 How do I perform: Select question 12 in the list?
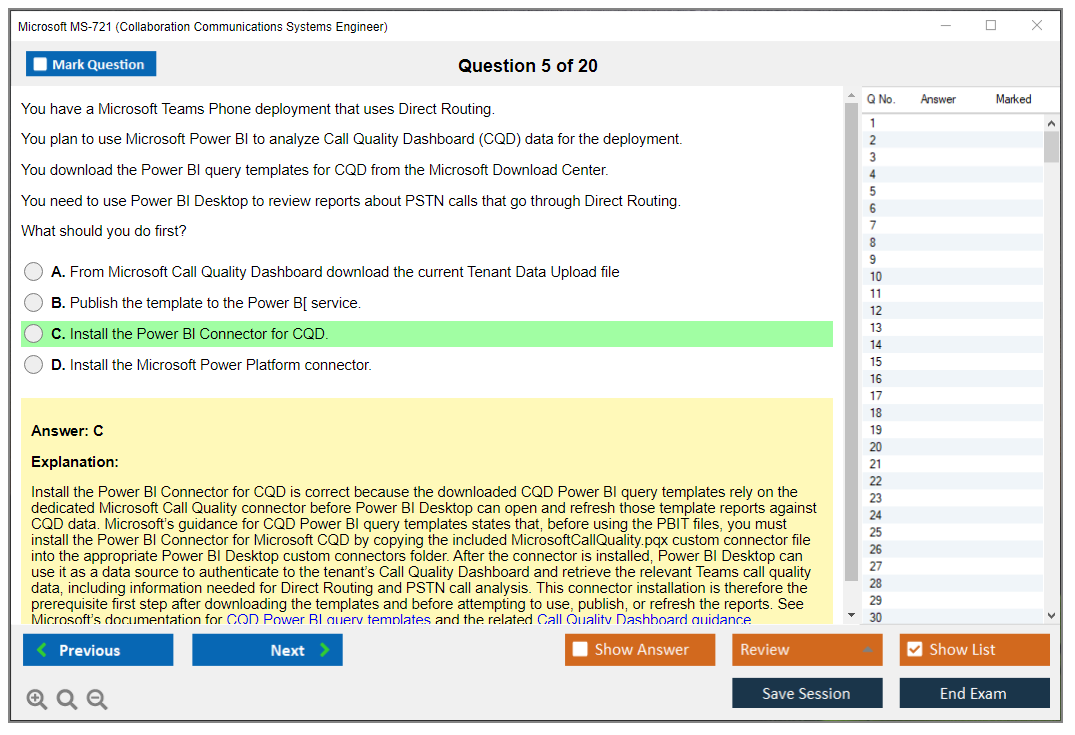(x=953, y=311)
